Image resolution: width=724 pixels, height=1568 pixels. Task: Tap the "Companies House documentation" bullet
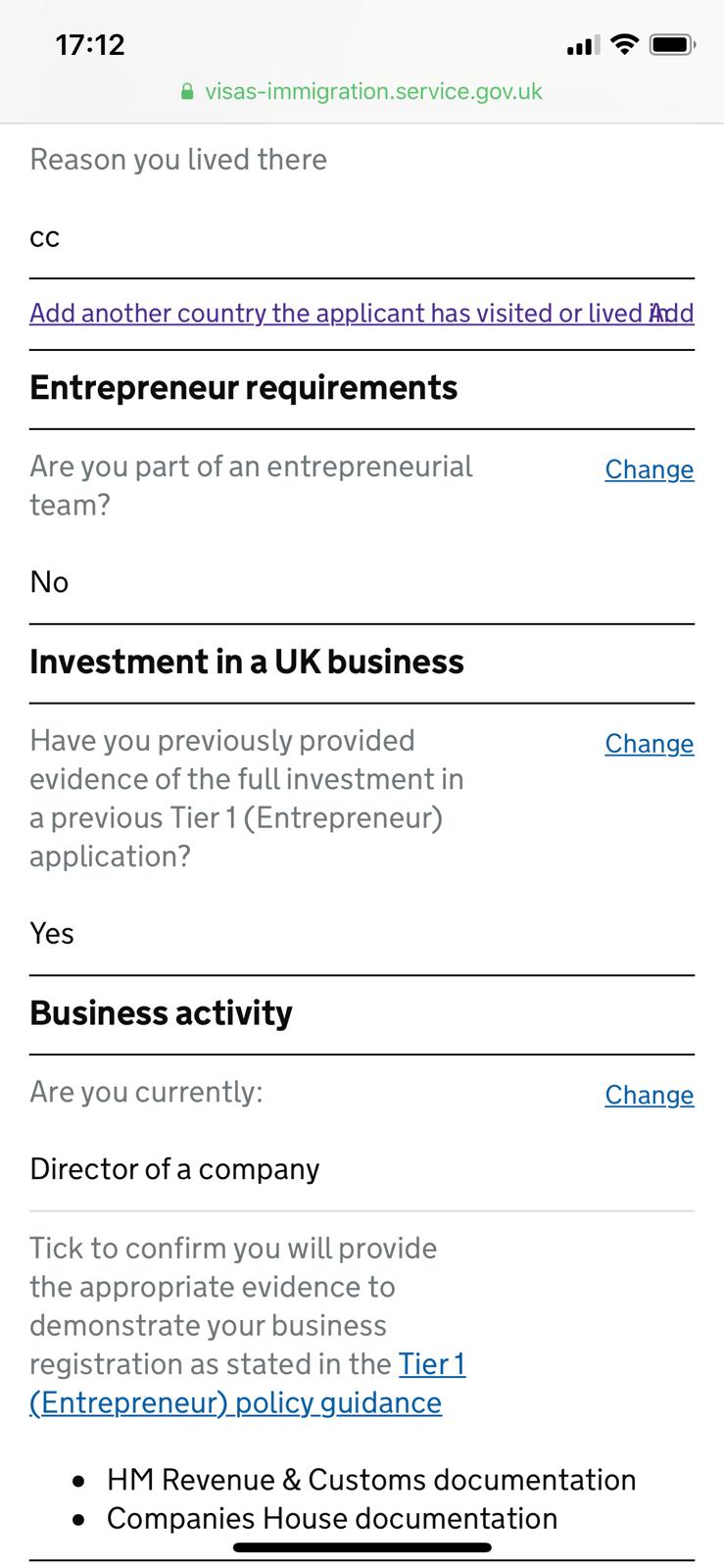click(x=332, y=1519)
